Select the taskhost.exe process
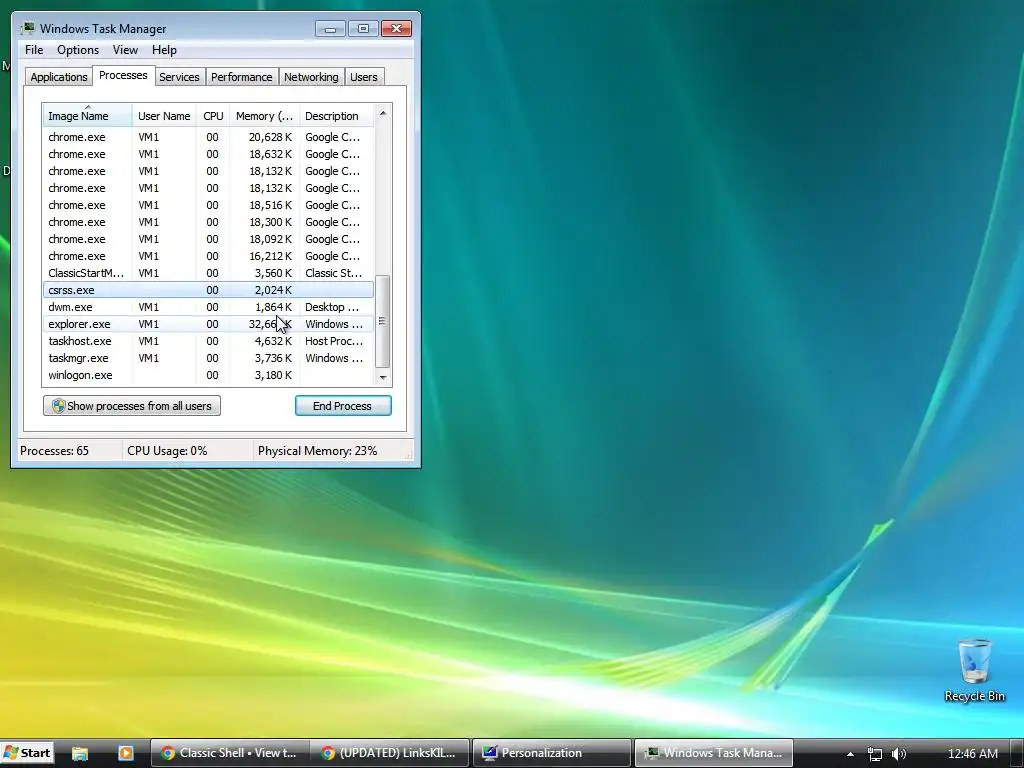 (208, 341)
